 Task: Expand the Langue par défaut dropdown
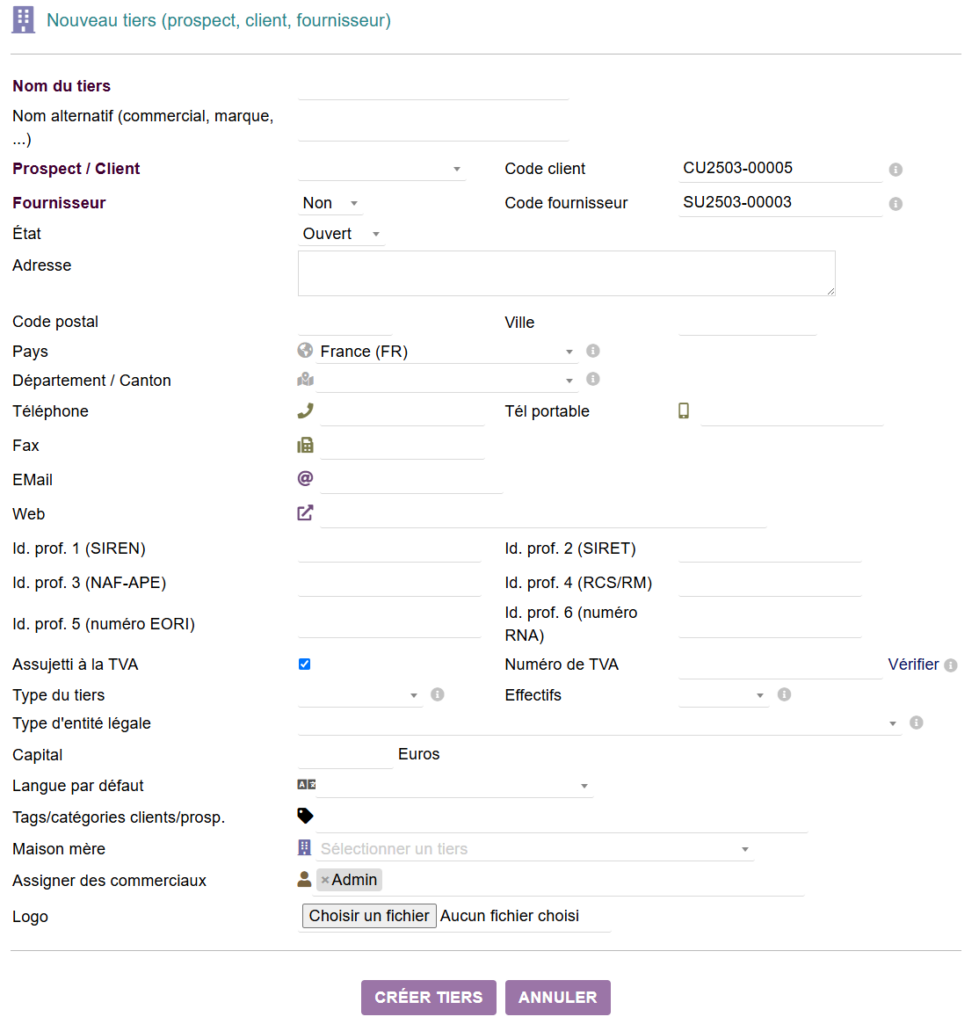click(445, 786)
